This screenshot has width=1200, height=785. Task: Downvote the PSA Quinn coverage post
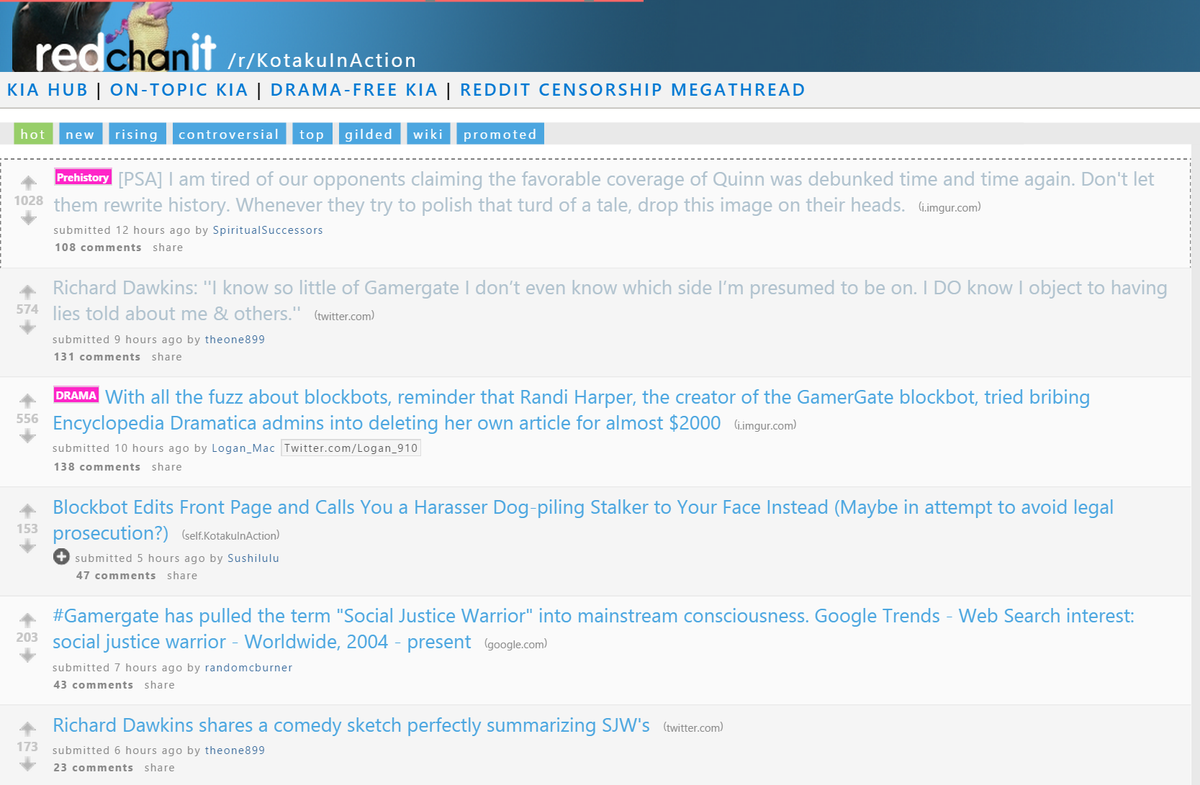point(28,219)
